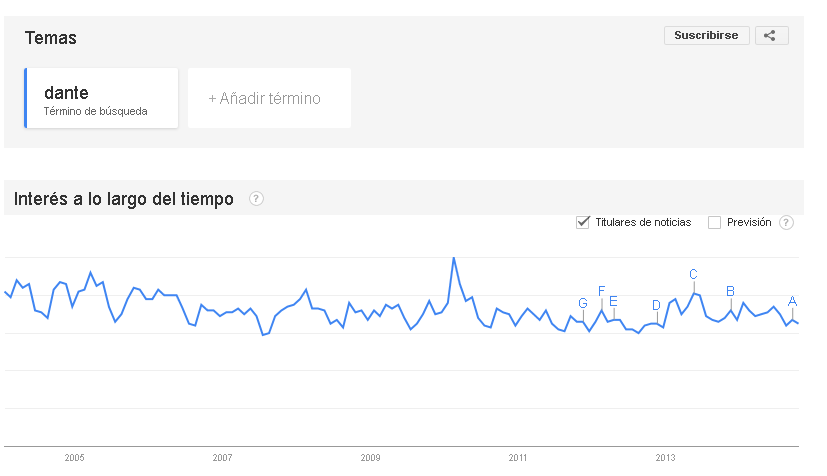Uncheck the Titulares de noticias checkbox
The image size is (827, 476).
[582, 222]
